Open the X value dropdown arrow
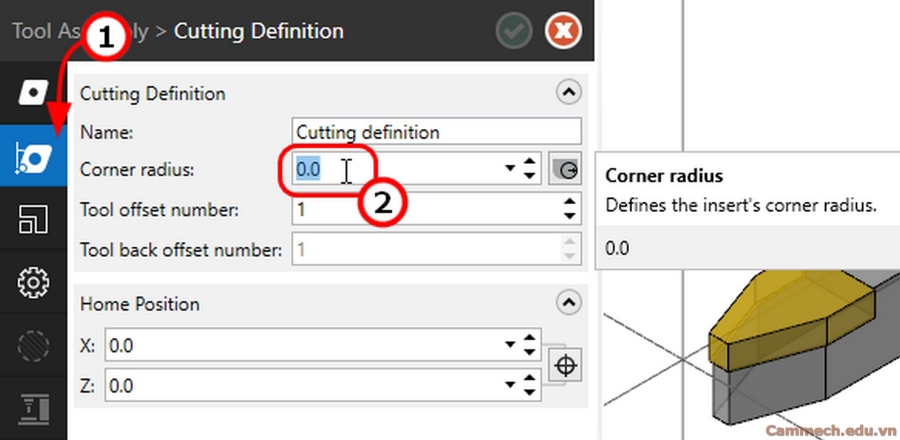This screenshot has height=440, width=900. [509, 345]
